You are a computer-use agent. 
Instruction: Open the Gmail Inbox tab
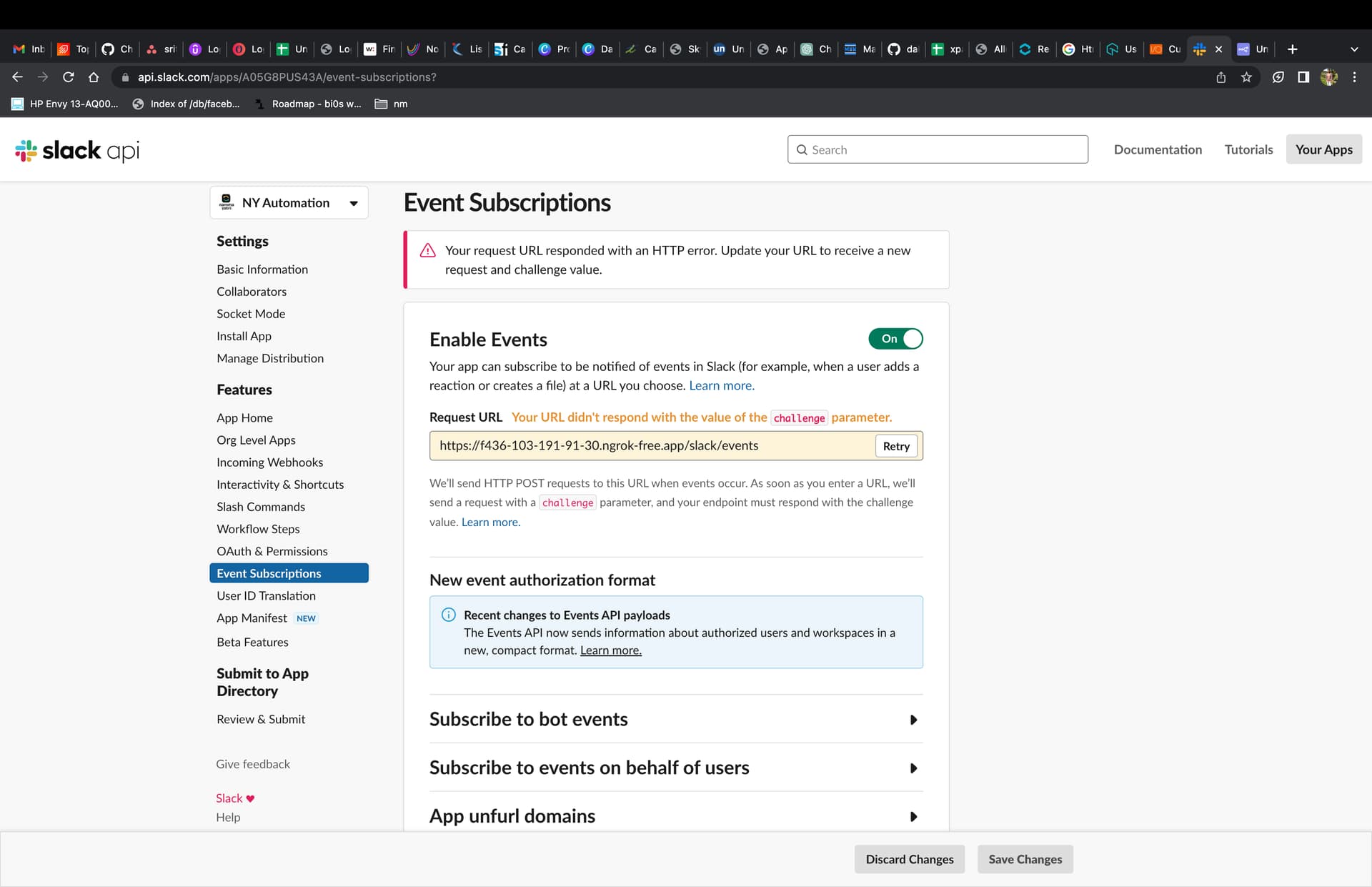(x=29, y=49)
